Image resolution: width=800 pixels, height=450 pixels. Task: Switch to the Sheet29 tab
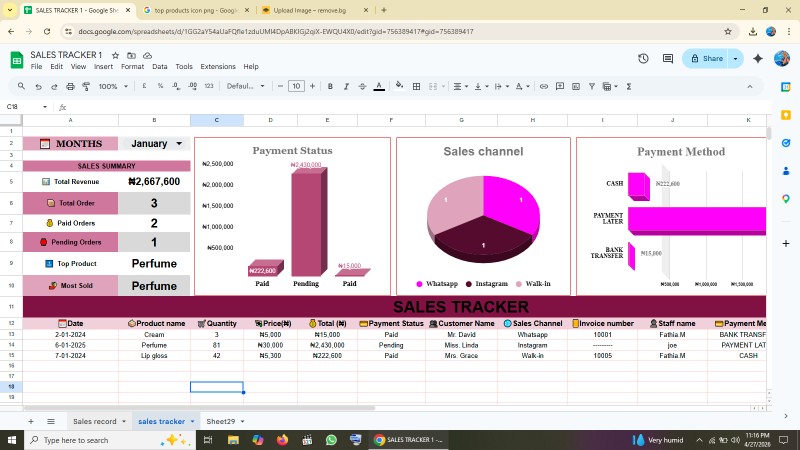click(x=220, y=421)
